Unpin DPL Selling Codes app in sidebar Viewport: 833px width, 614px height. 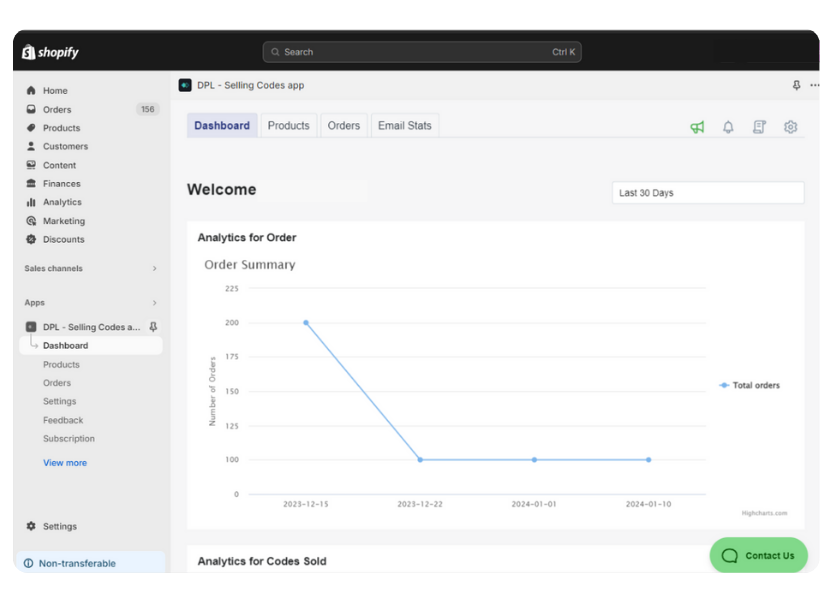click(x=153, y=327)
